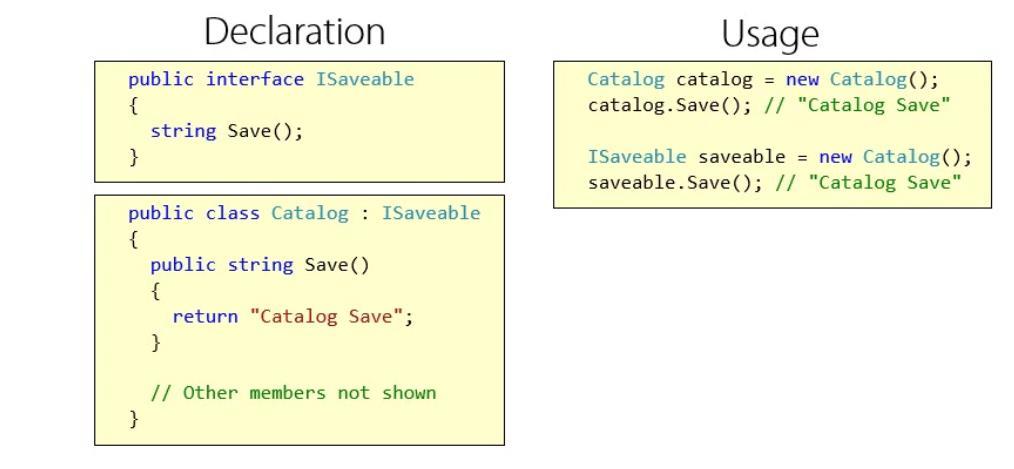Click the 'return' keyword

[x=205, y=317]
